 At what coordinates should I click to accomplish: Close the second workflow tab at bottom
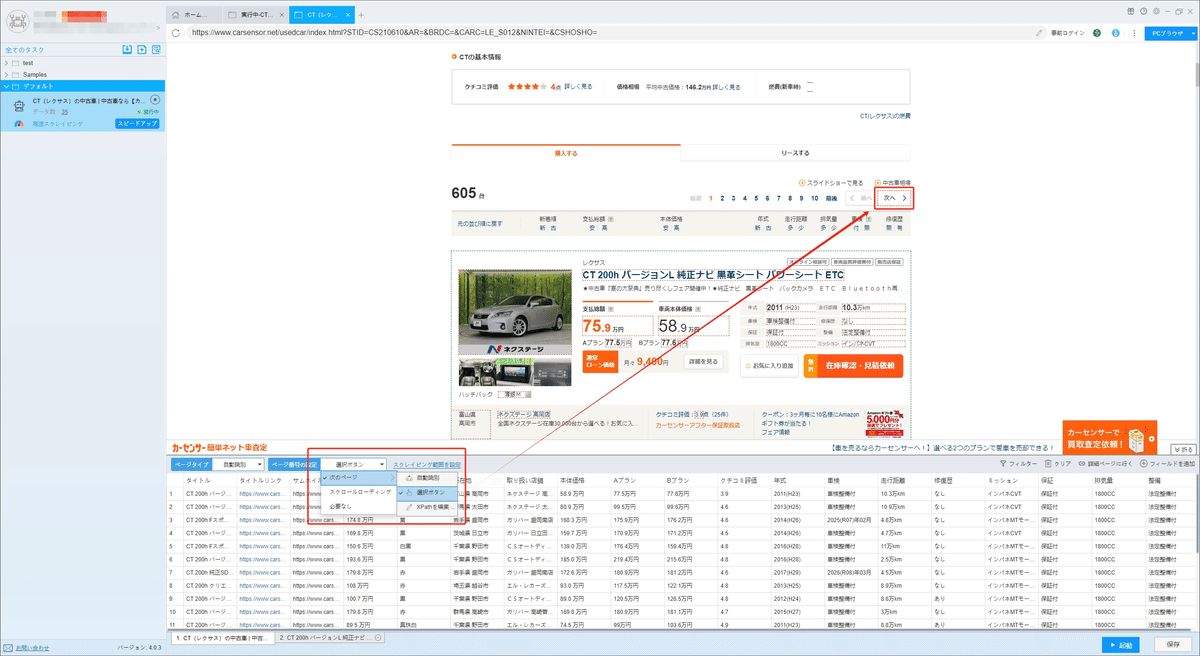click(377, 637)
